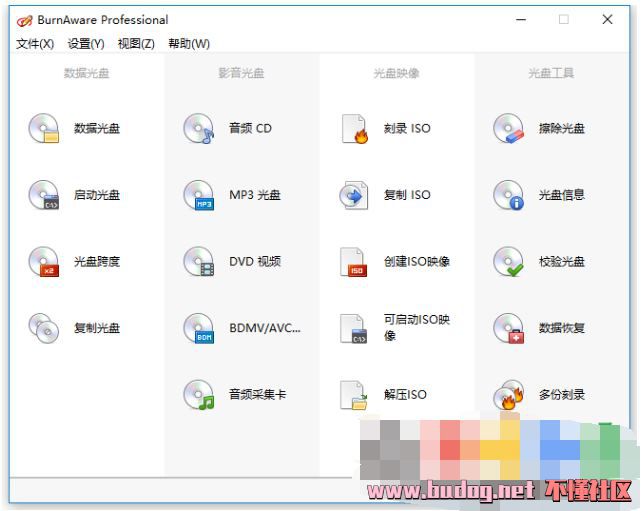Click the 光盘映像 column header
The image size is (641, 511).
pos(396,73)
